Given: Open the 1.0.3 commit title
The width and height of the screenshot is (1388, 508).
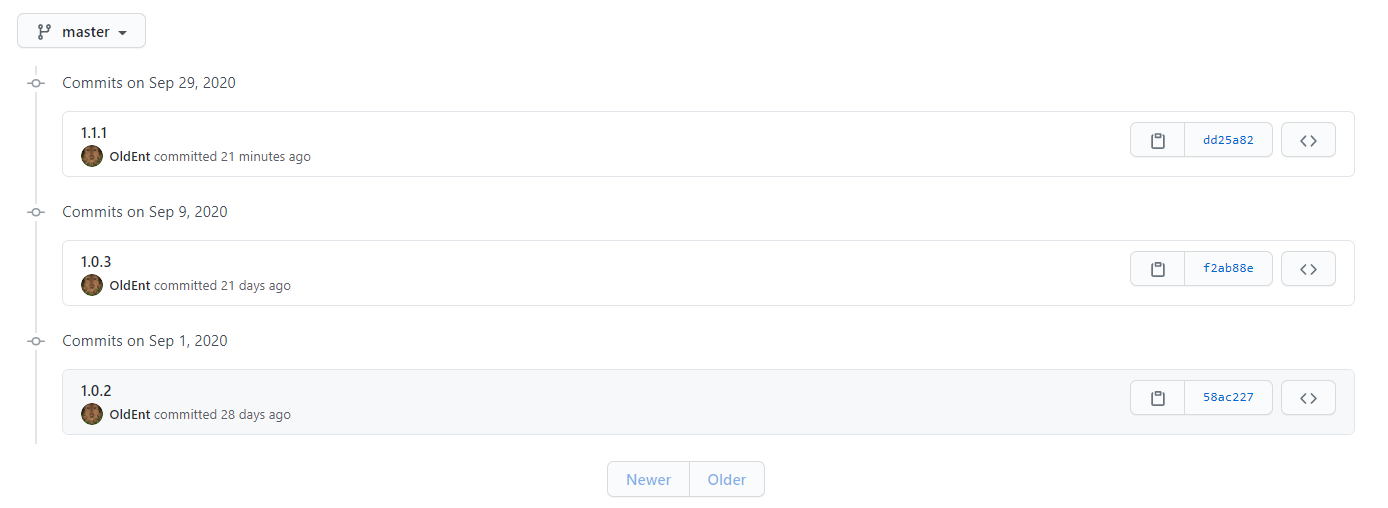Looking at the screenshot, I should point(96,262).
